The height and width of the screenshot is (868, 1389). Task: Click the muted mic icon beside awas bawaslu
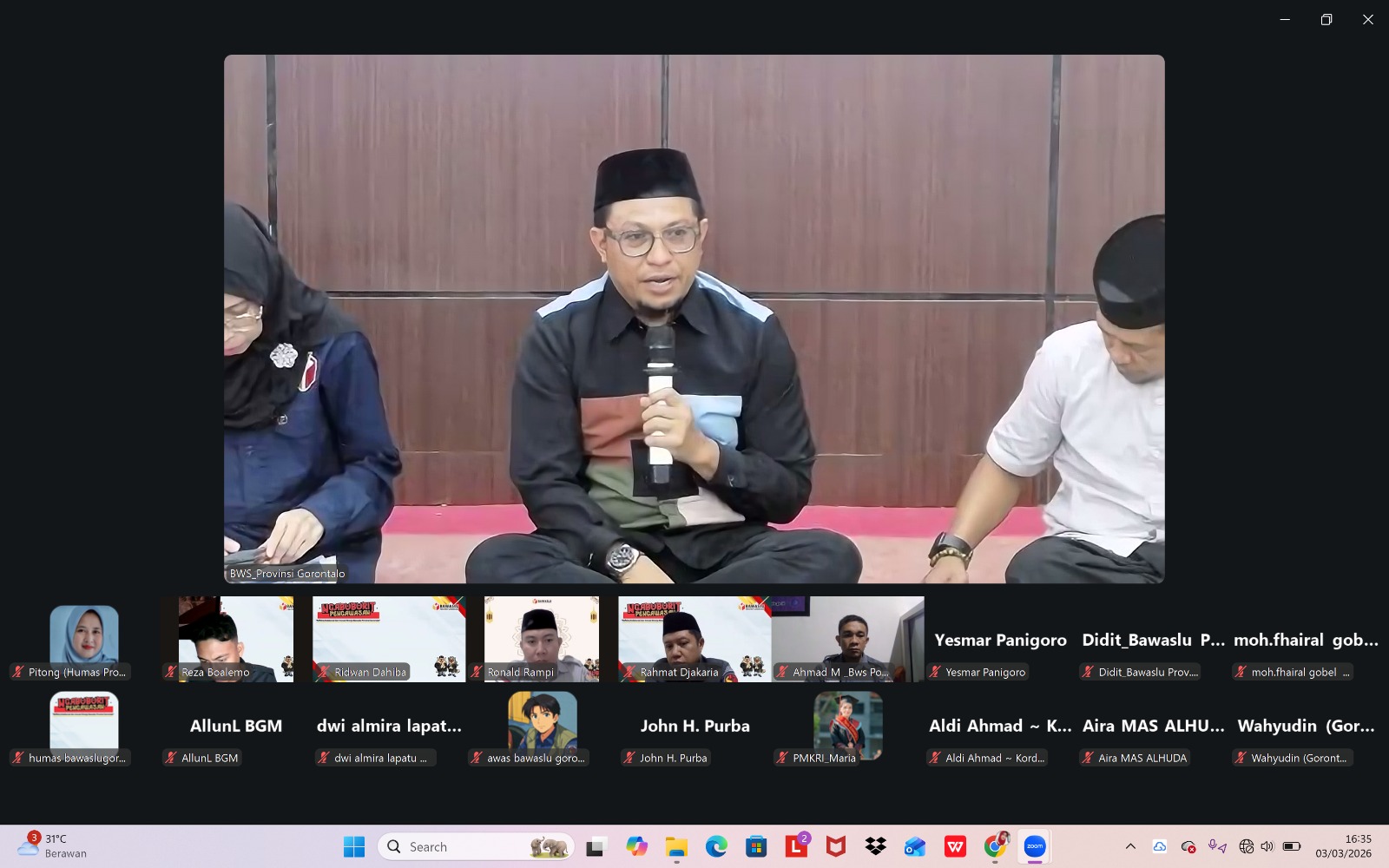(x=477, y=758)
